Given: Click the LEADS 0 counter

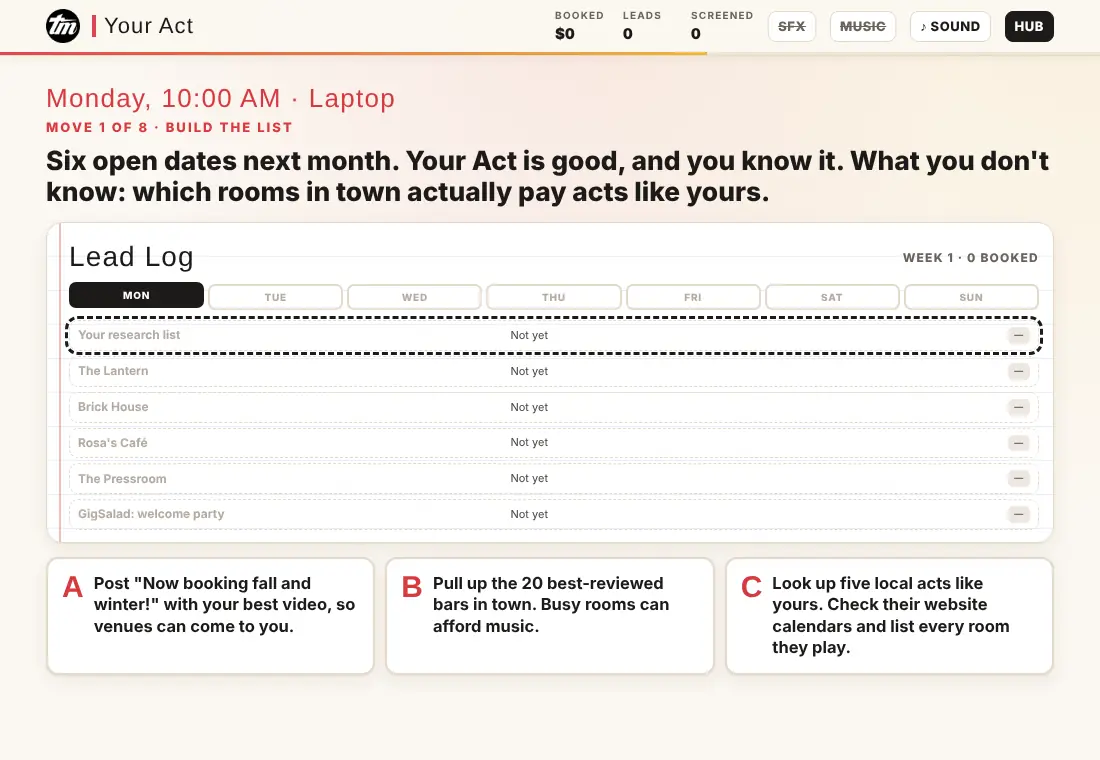Looking at the screenshot, I should (x=641, y=26).
